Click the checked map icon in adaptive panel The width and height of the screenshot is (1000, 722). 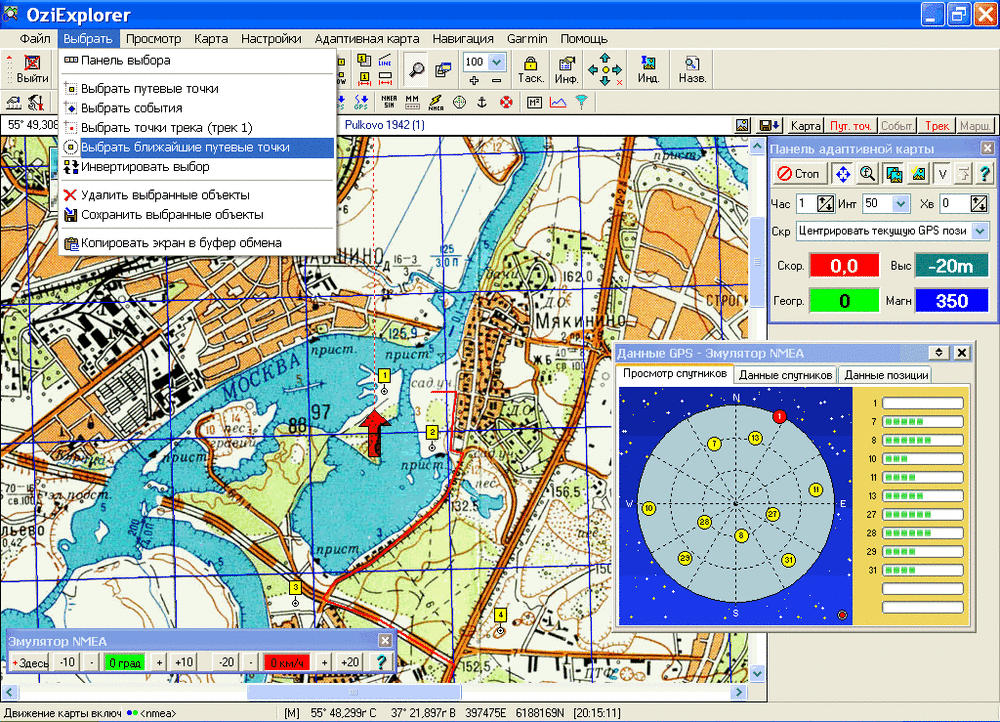click(x=918, y=173)
